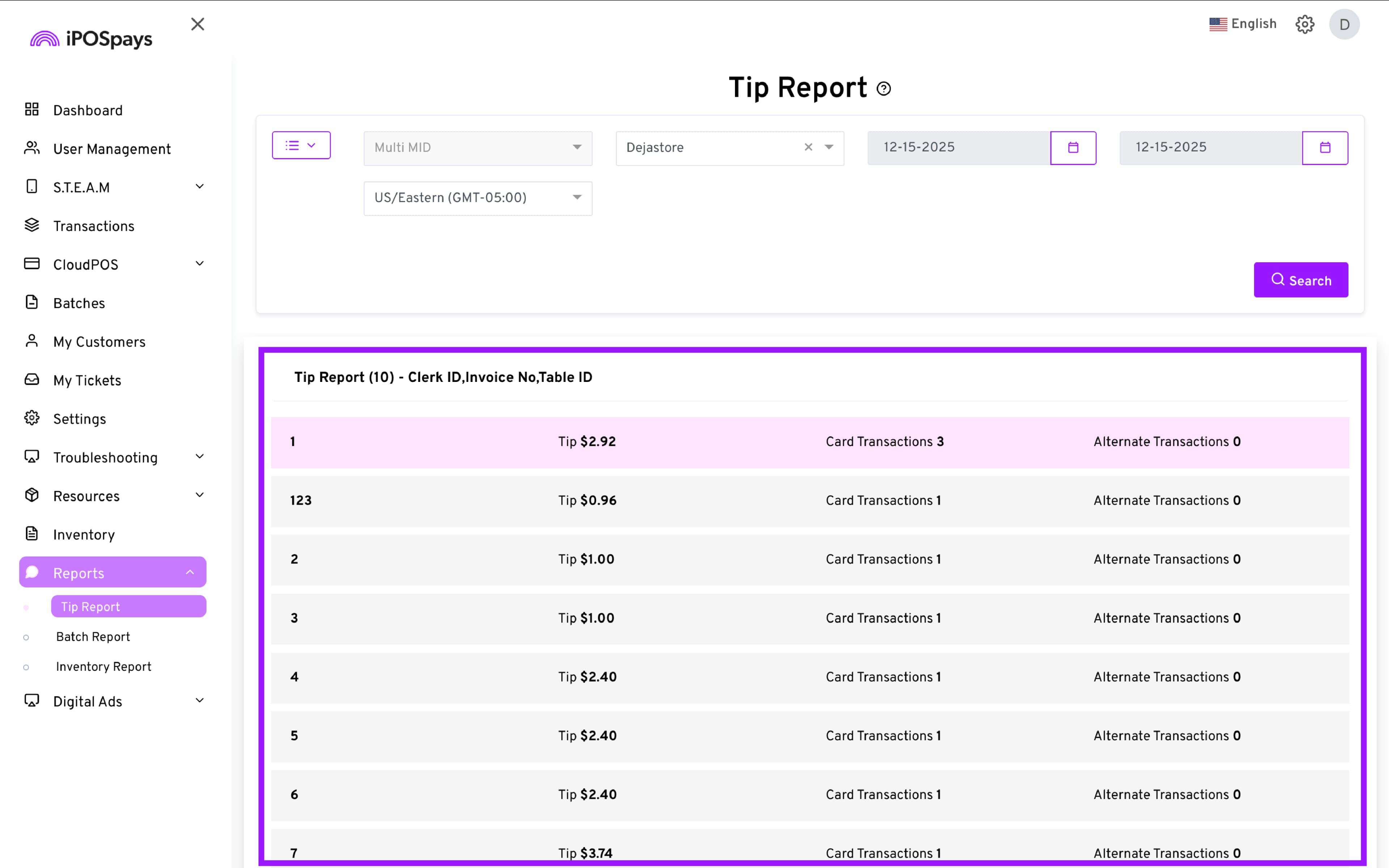Click the help icon beside Tip Report title

pos(883,89)
